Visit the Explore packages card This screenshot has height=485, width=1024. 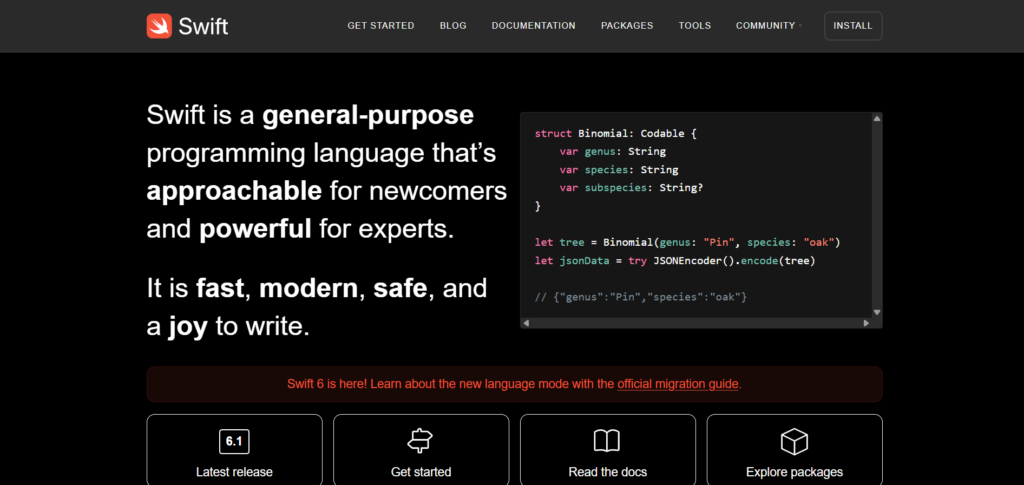pyautogui.click(x=795, y=450)
